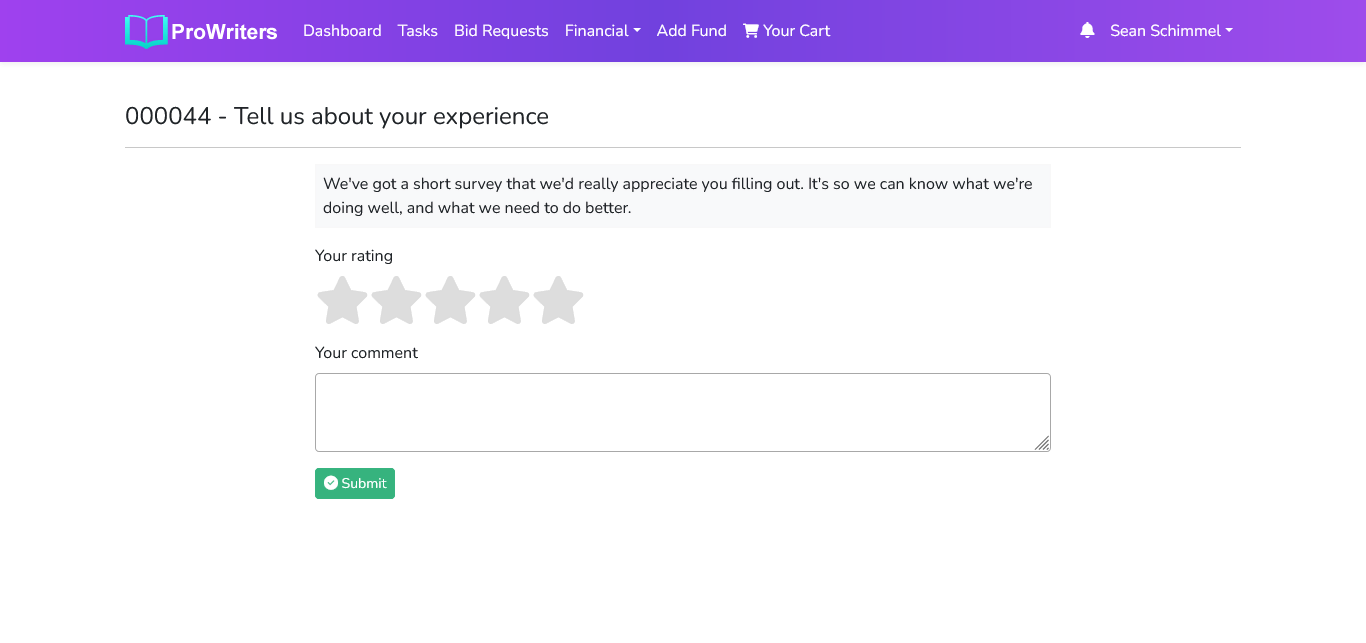
Task: Click the comment box resize handle
Action: [x=1042, y=443]
